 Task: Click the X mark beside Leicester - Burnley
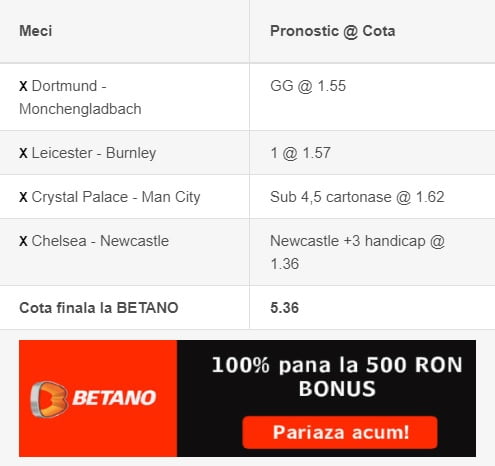(x=23, y=153)
